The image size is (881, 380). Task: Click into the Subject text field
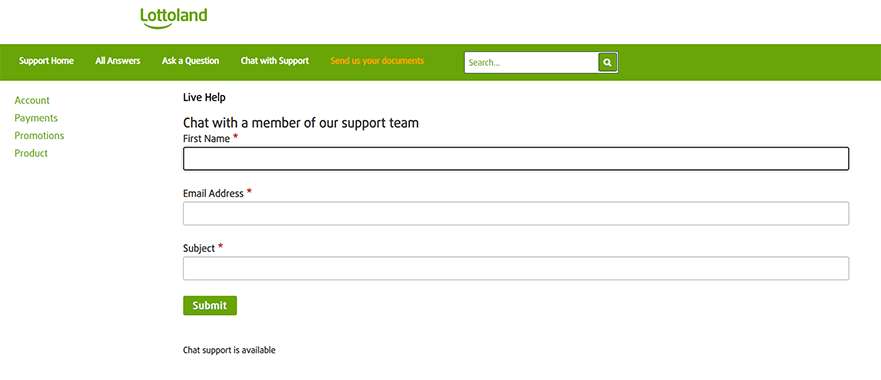(x=516, y=268)
